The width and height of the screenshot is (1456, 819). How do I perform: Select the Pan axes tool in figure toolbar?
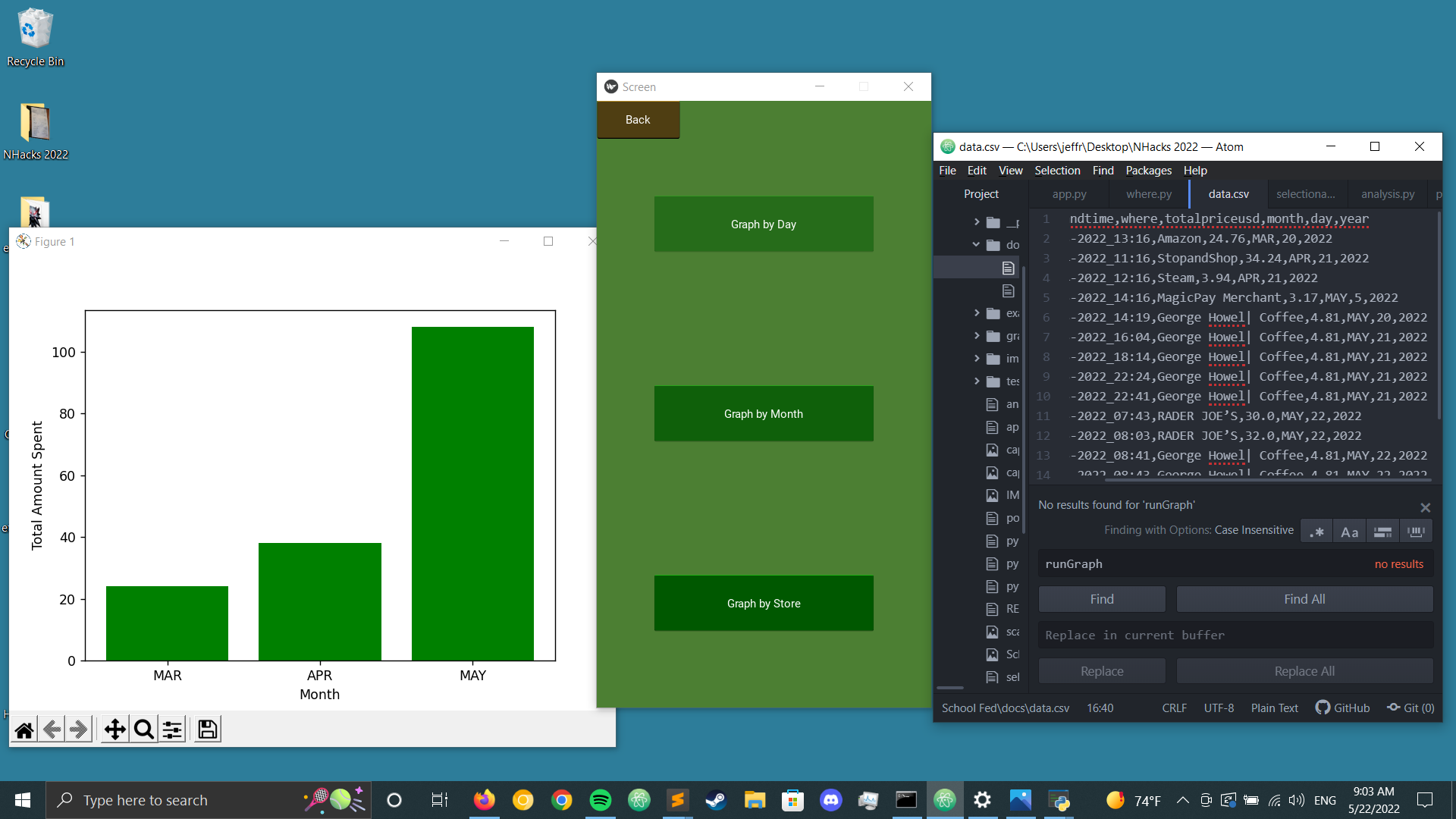tap(115, 730)
